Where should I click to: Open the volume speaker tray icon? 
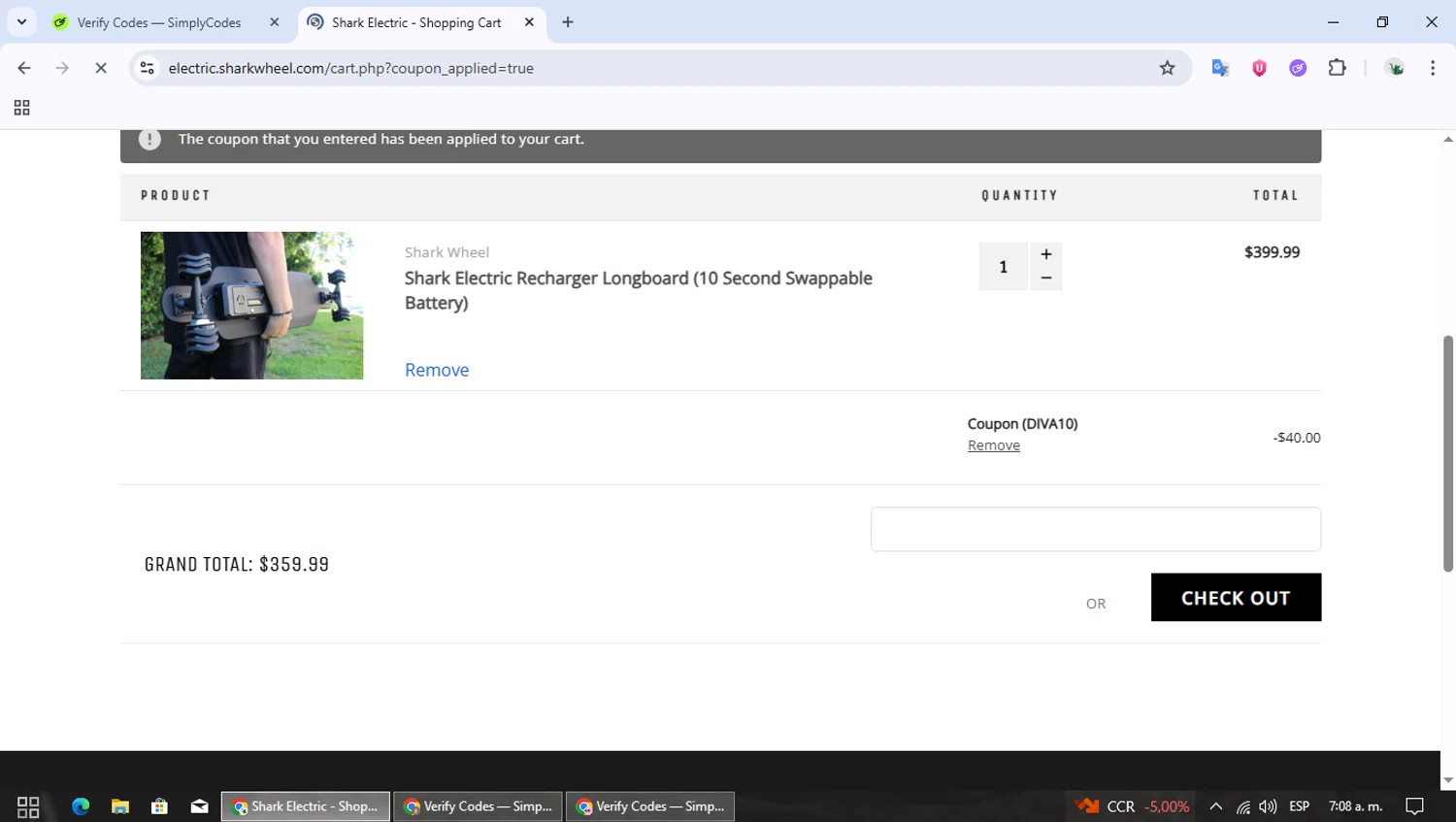click(1268, 806)
